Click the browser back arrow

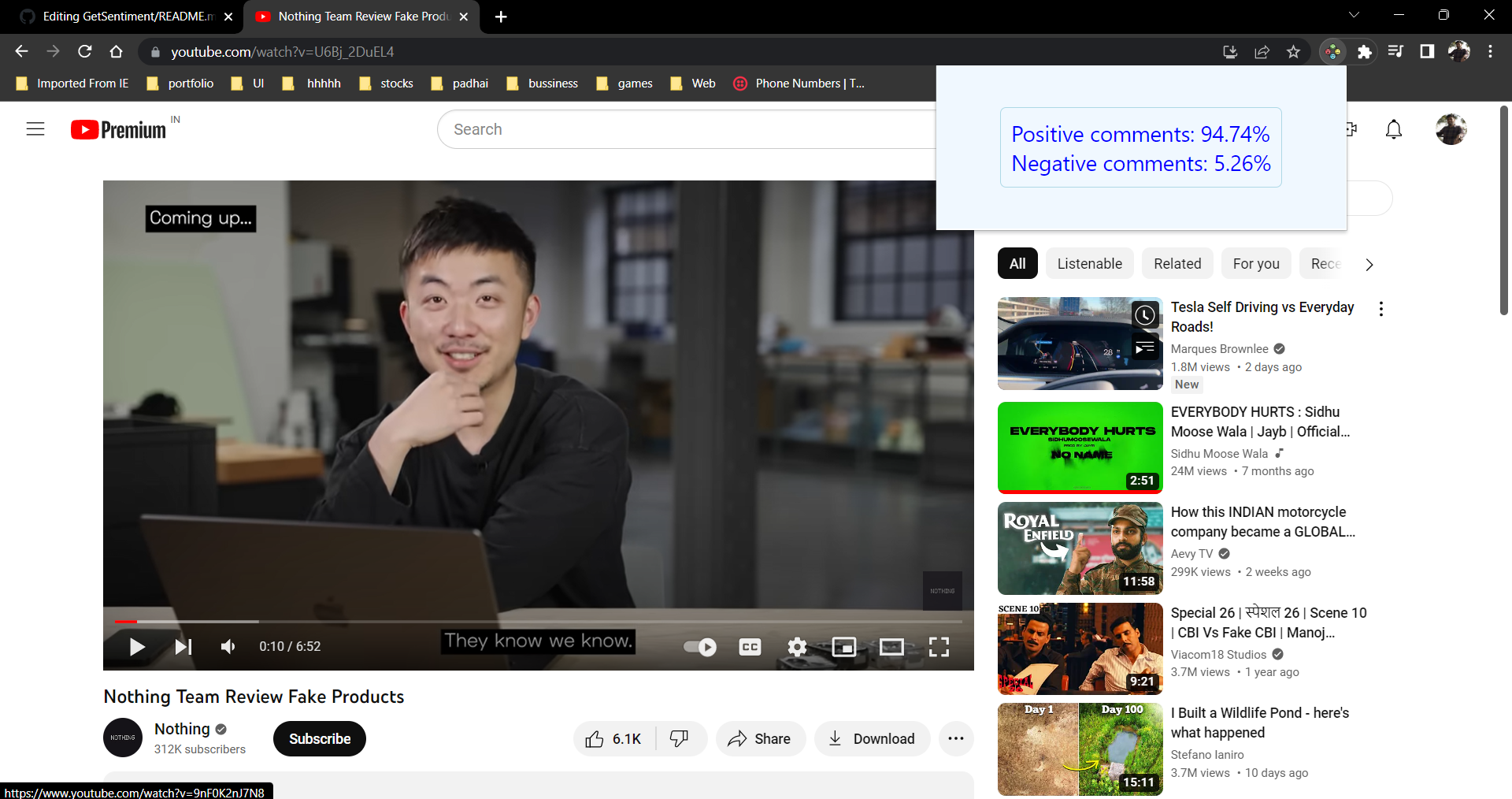coord(21,51)
